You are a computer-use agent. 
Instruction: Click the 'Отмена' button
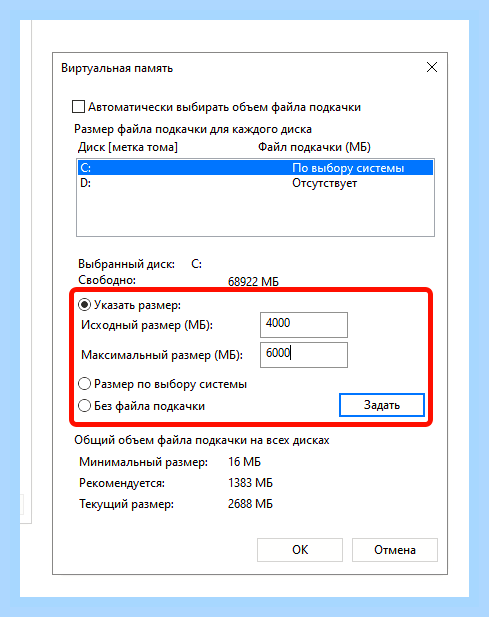coord(395,550)
